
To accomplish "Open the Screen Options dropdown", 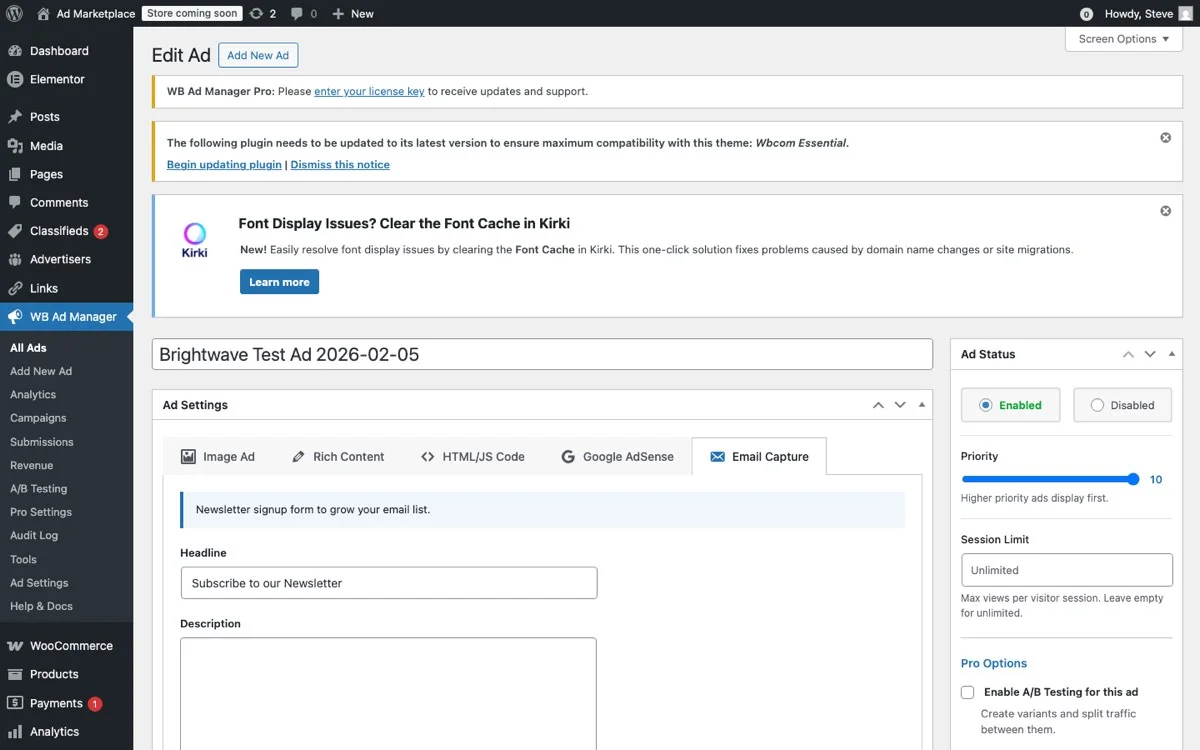I will pyautogui.click(x=1123, y=38).
